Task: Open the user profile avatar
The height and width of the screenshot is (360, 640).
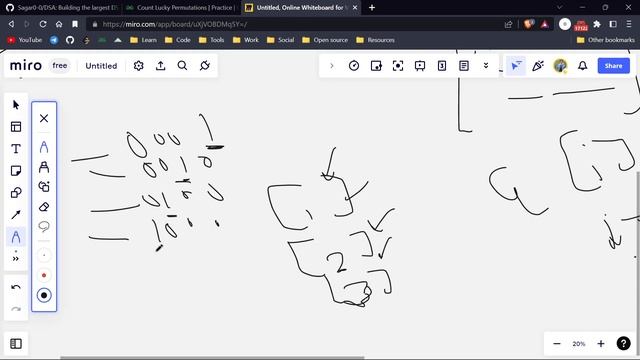Action: pyautogui.click(x=560, y=66)
